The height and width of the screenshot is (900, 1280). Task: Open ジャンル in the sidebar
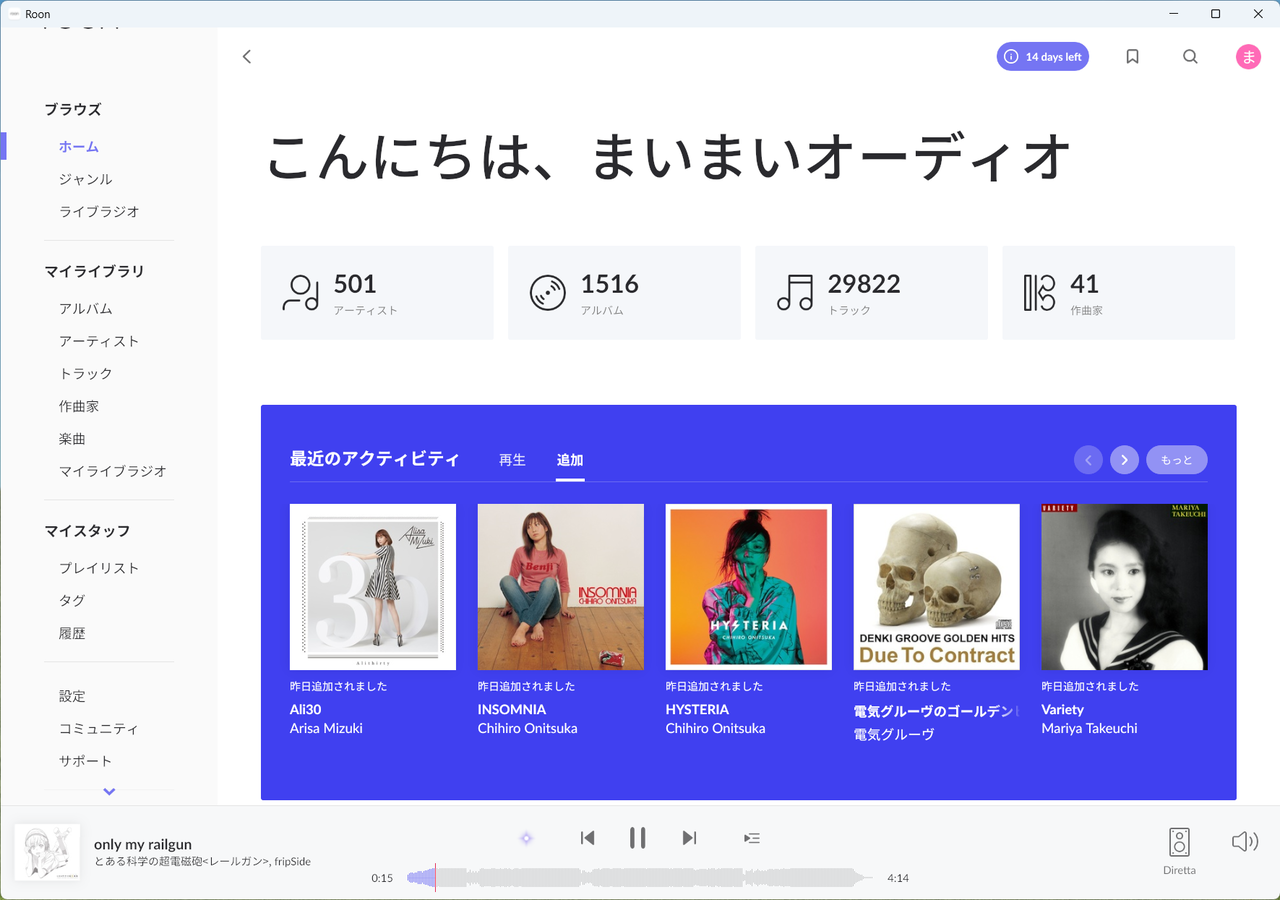pos(86,179)
